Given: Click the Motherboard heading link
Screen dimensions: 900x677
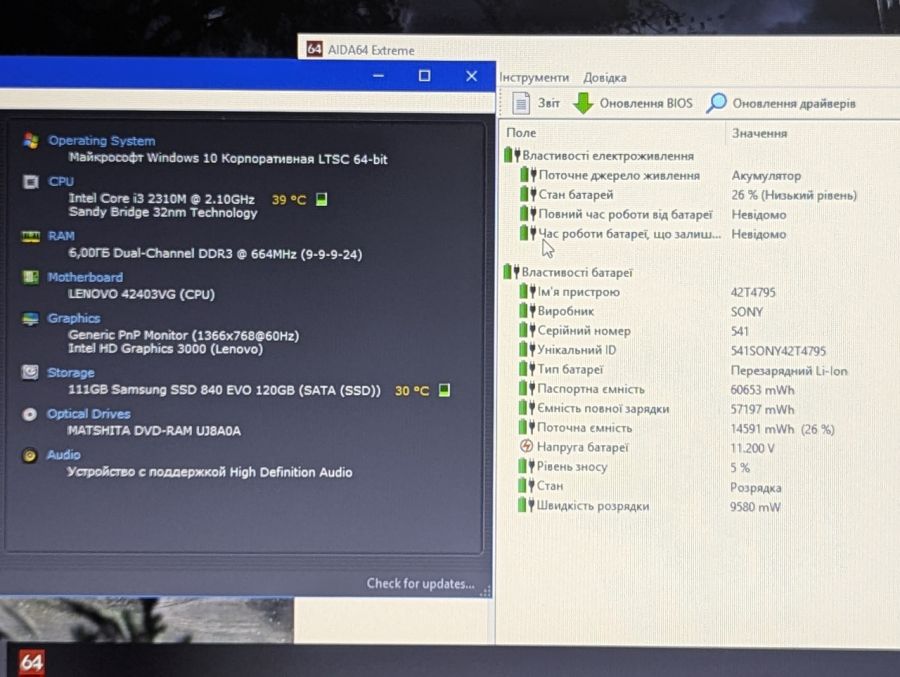Looking at the screenshot, I should click(85, 277).
